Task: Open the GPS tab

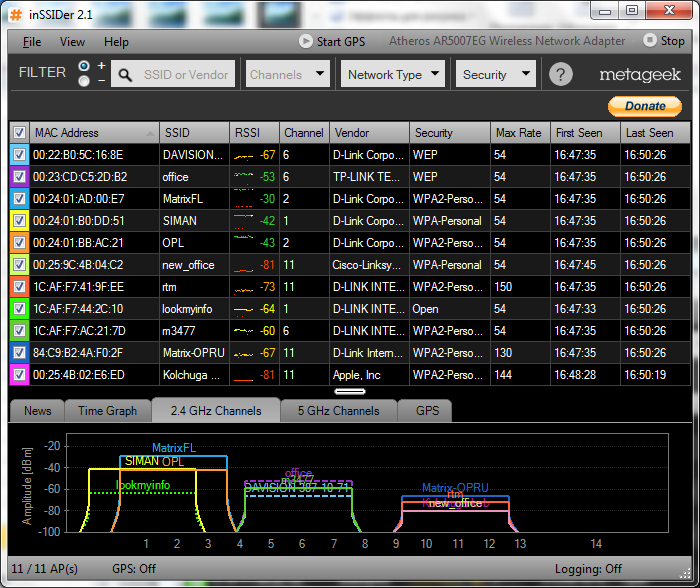Action: [x=427, y=411]
